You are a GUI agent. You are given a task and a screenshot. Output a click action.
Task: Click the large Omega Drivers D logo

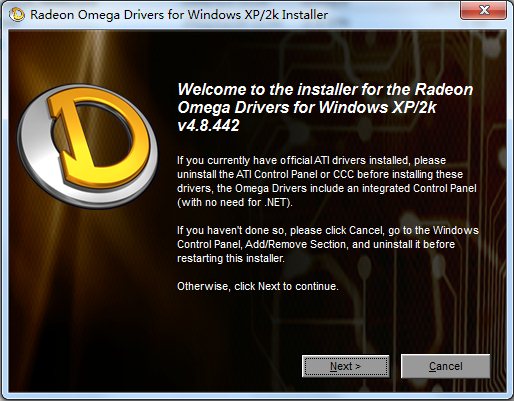point(87,146)
